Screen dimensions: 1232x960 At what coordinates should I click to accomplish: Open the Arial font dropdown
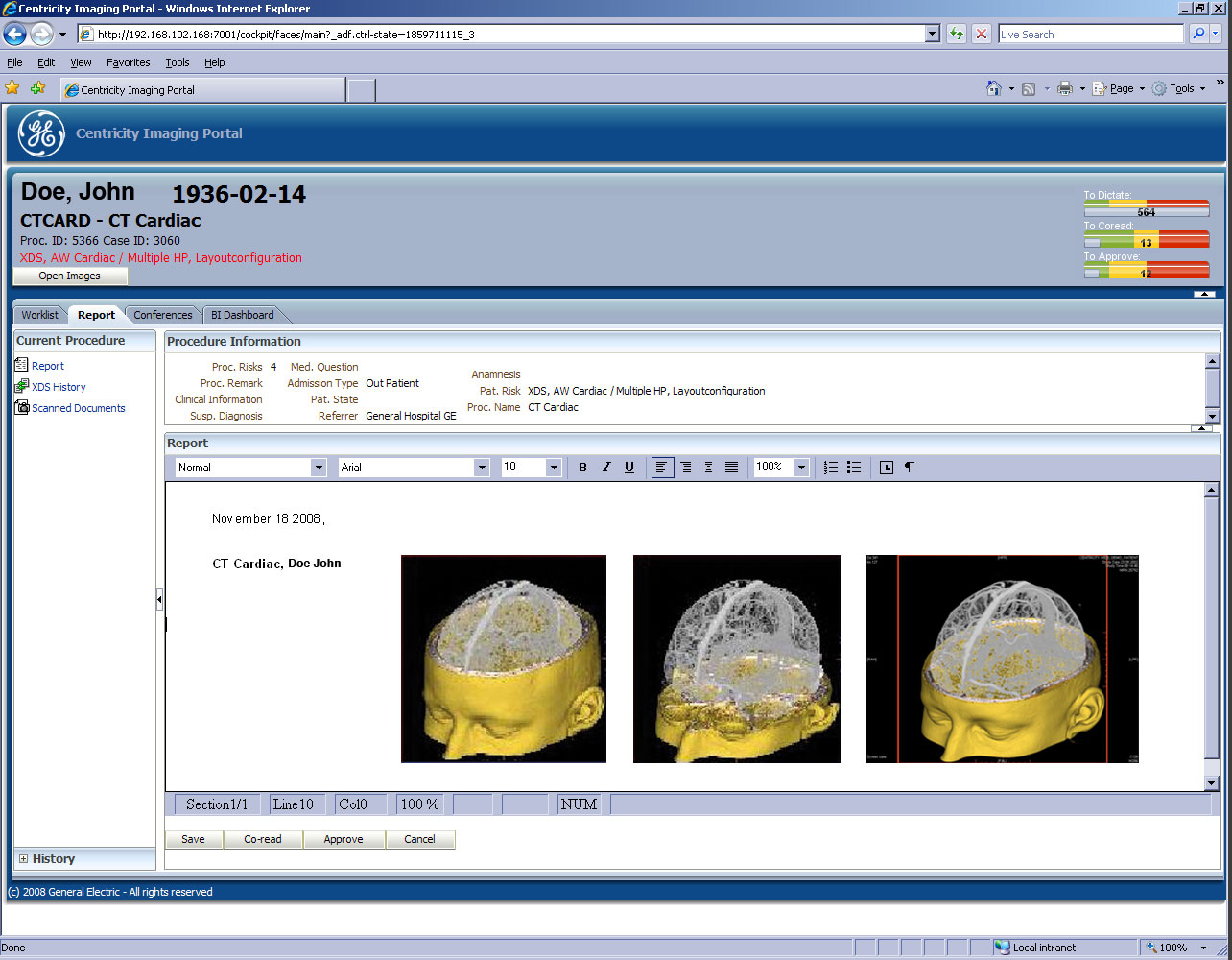click(x=481, y=468)
